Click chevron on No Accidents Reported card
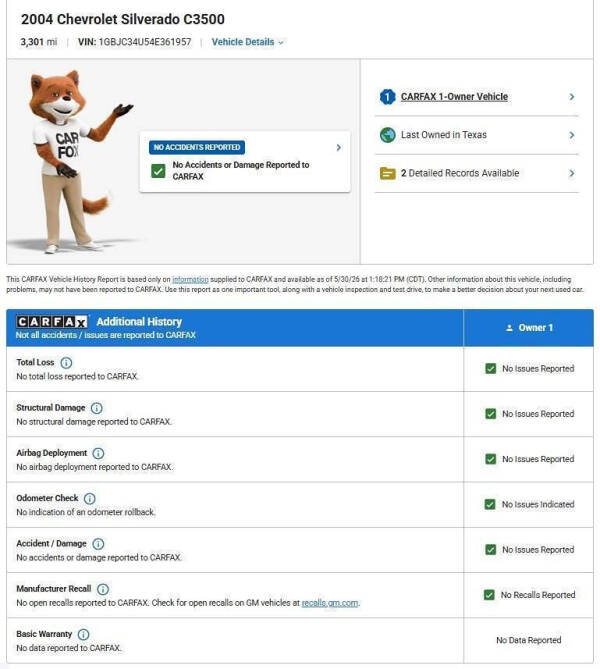The image size is (600, 669). 339,148
